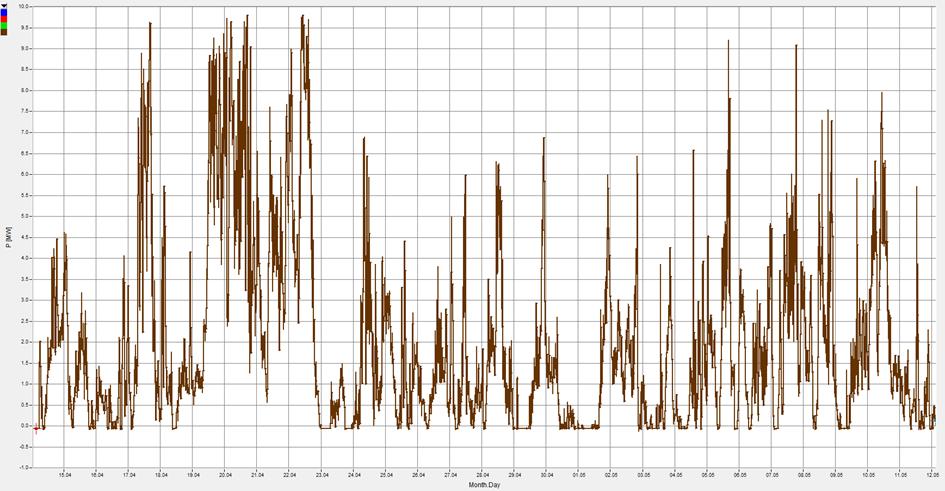Click the '06.05' x-axis date label

(739, 475)
